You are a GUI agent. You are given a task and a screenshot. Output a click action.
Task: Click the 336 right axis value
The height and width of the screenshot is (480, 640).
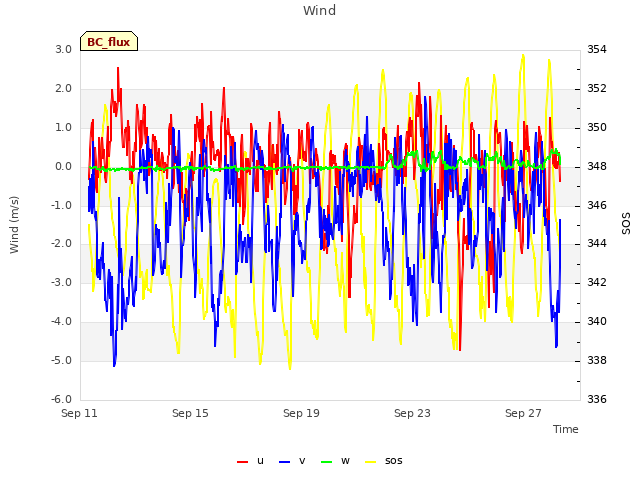point(597,399)
